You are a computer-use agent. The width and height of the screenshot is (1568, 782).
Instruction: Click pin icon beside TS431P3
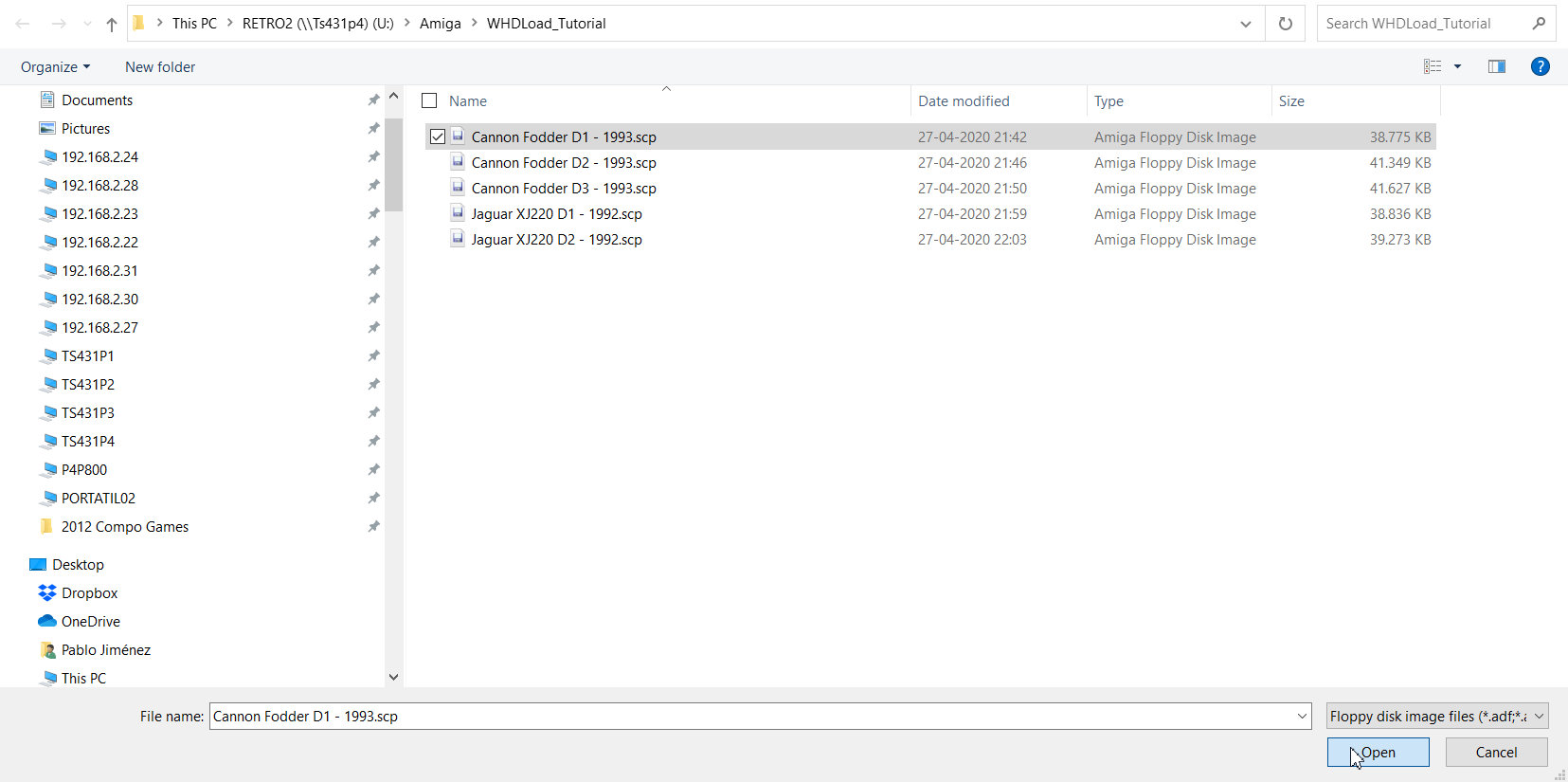(x=373, y=412)
